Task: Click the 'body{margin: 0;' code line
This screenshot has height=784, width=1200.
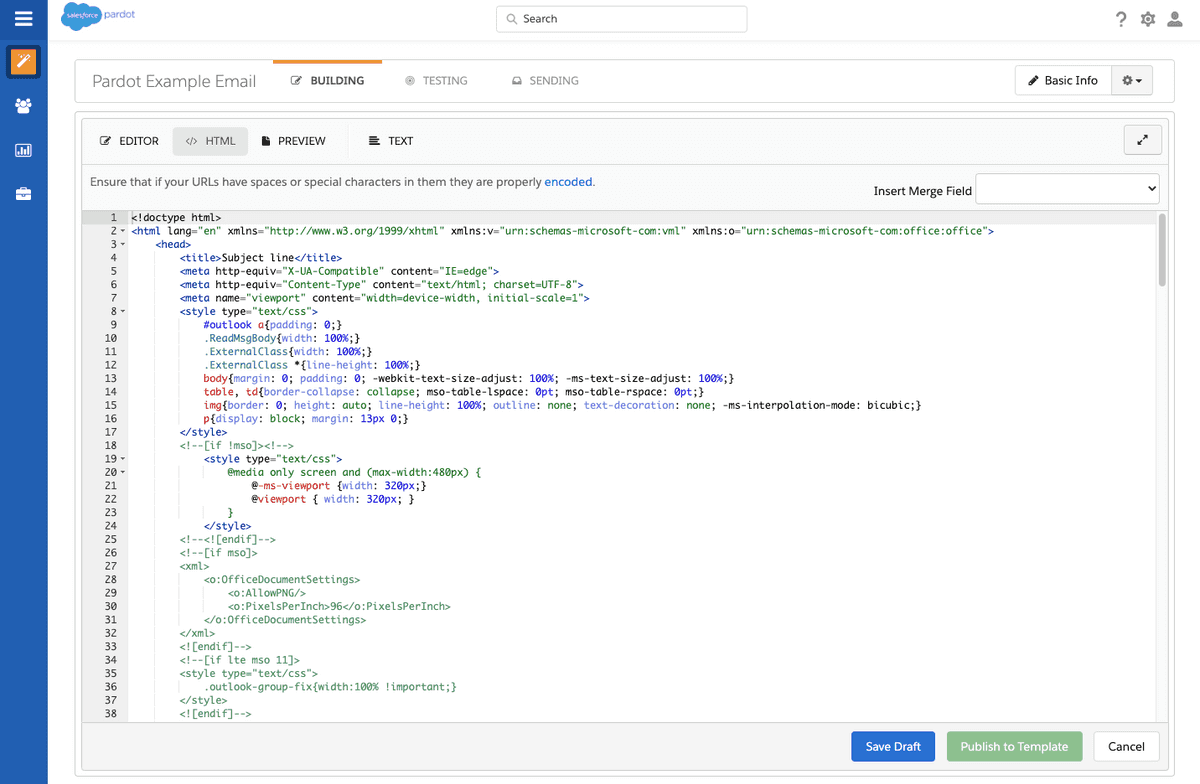Action: point(469,378)
